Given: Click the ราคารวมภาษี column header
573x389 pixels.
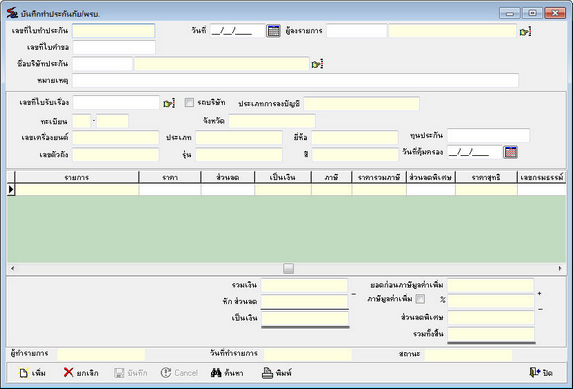Looking at the screenshot, I should (379, 177).
